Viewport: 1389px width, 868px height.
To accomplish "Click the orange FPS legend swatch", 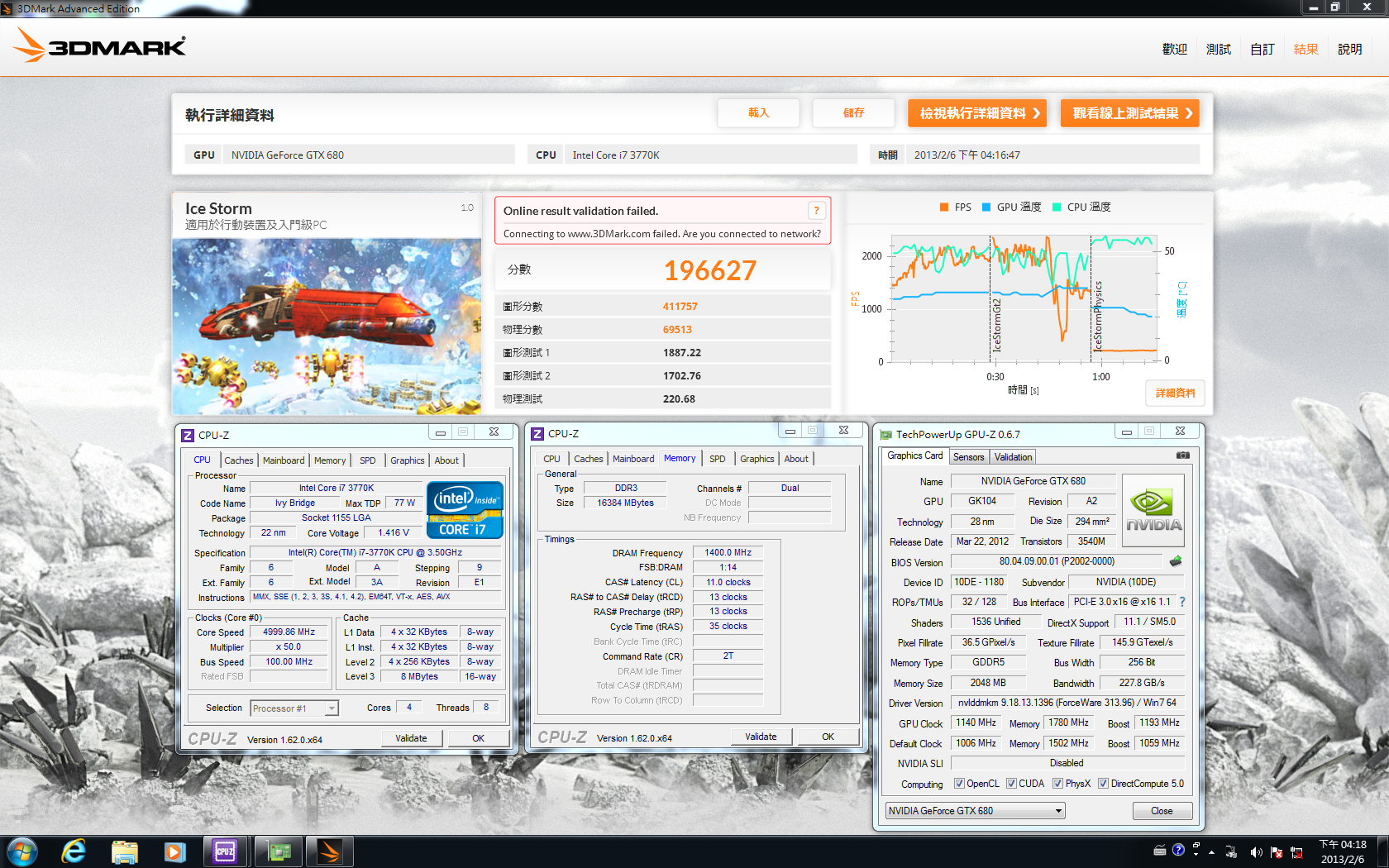I will 944,207.
